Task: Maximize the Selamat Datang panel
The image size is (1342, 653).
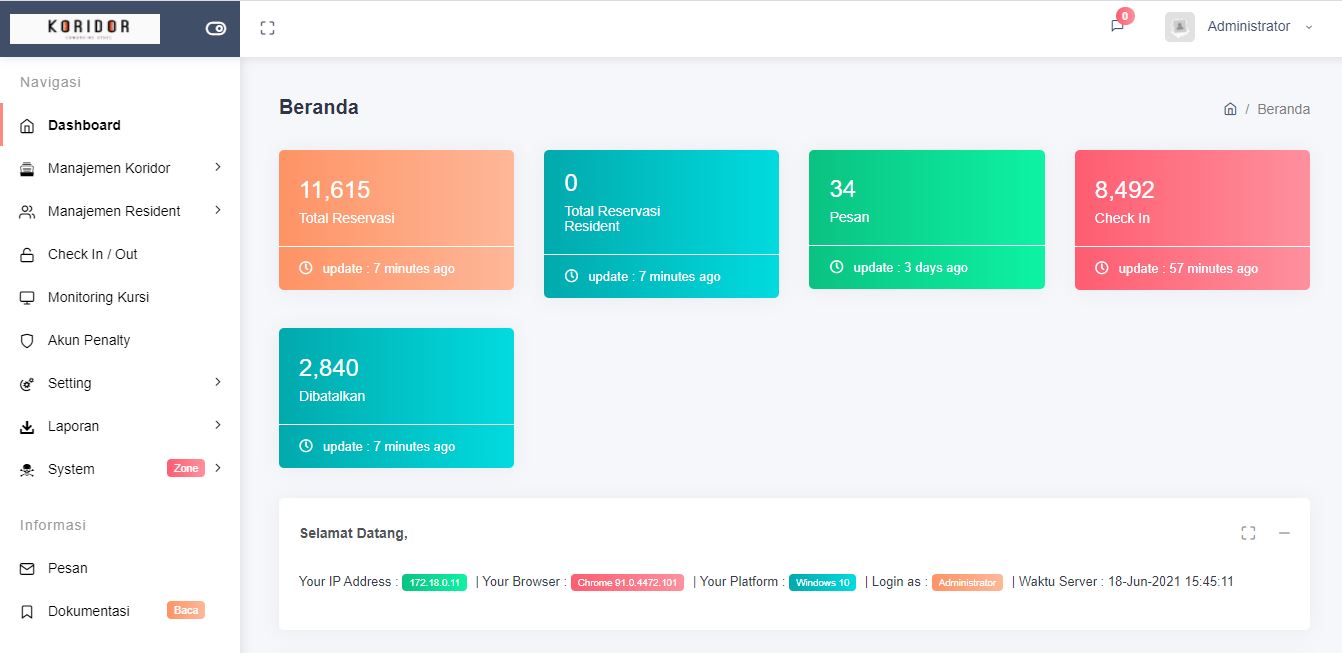Action: [1248, 533]
